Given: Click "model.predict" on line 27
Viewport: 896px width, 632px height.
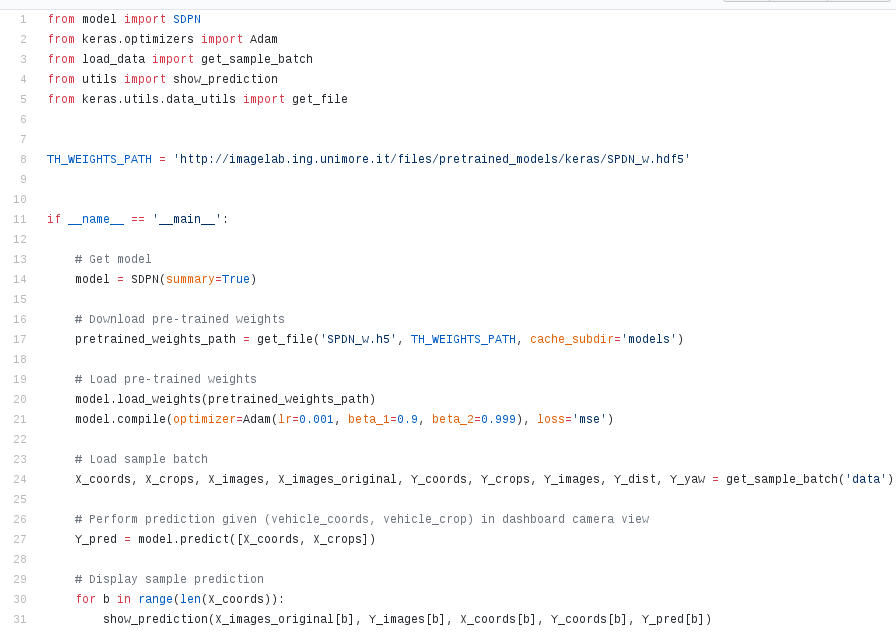Looking at the screenshot, I should (183, 539).
